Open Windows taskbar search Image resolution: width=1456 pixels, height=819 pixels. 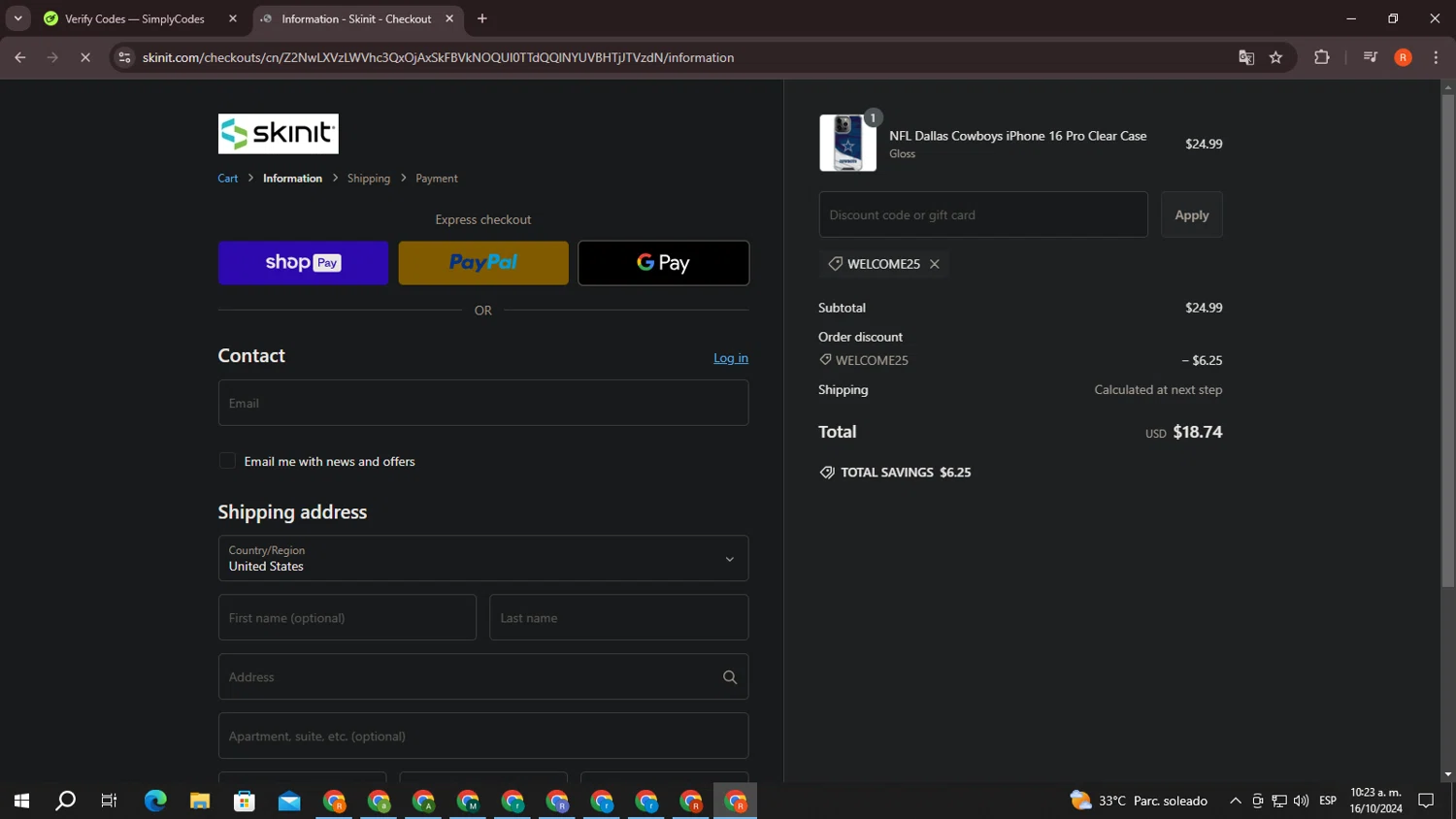[x=66, y=801]
